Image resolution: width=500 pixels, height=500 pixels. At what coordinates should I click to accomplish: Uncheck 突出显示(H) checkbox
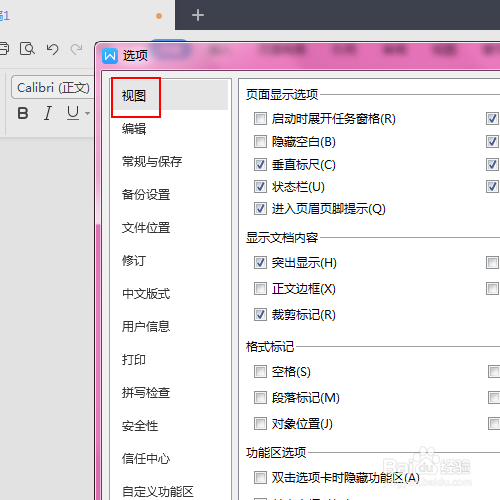tap(260, 263)
